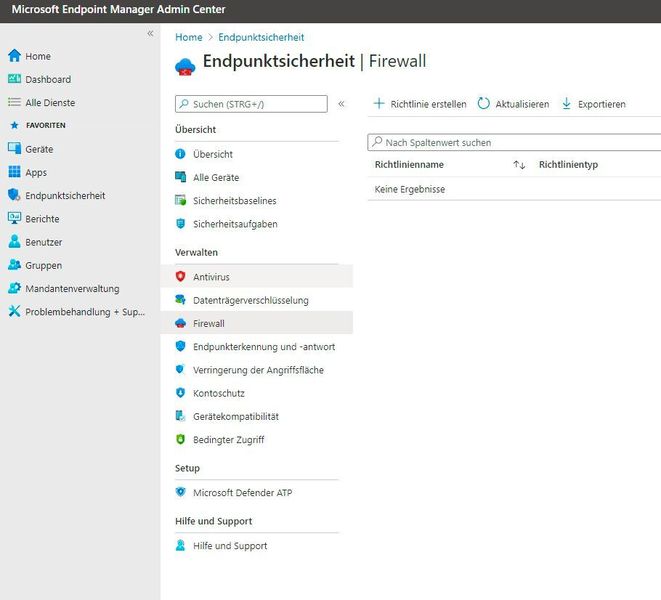Follow the Home breadcrumb link
The image size is (661, 600).
188,37
